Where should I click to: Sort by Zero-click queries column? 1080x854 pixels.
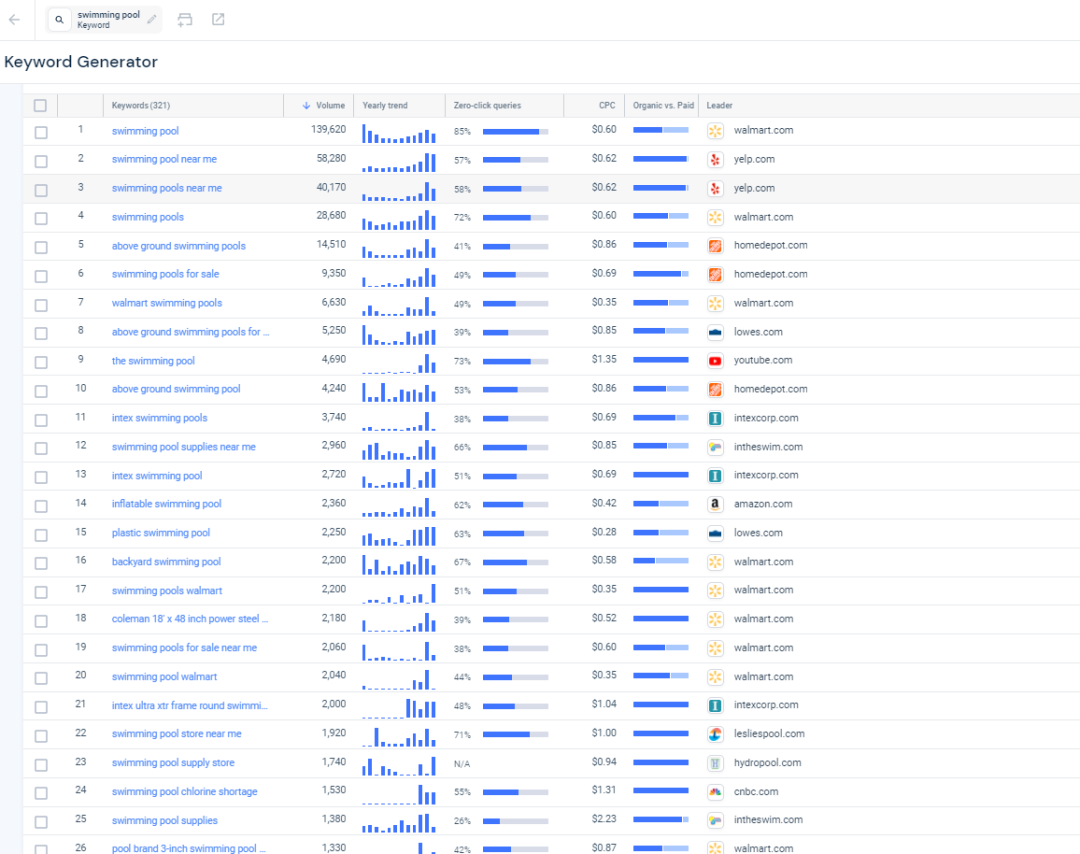click(487, 106)
